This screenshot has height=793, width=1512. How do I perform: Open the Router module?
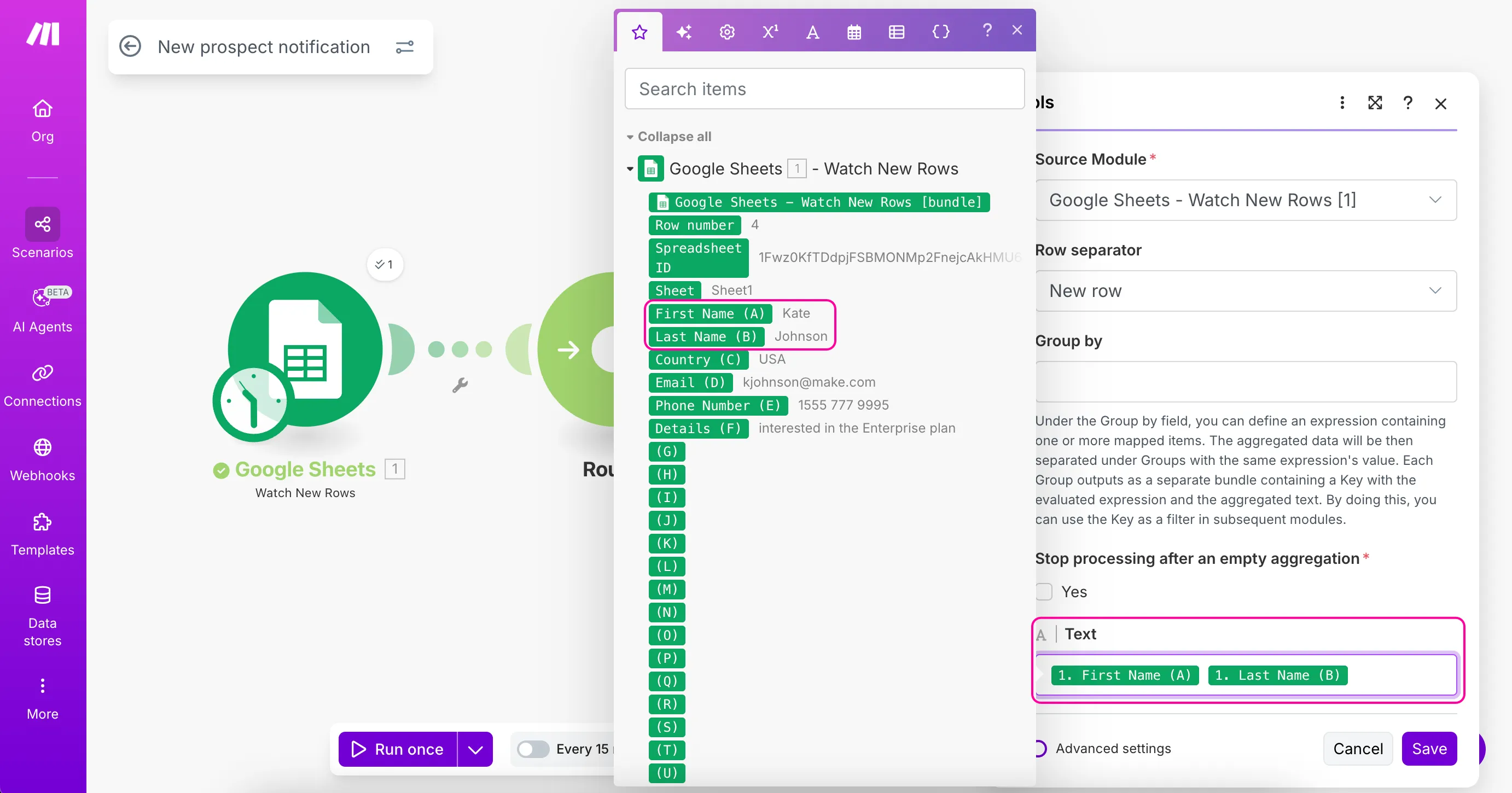(x=577, y=350)
